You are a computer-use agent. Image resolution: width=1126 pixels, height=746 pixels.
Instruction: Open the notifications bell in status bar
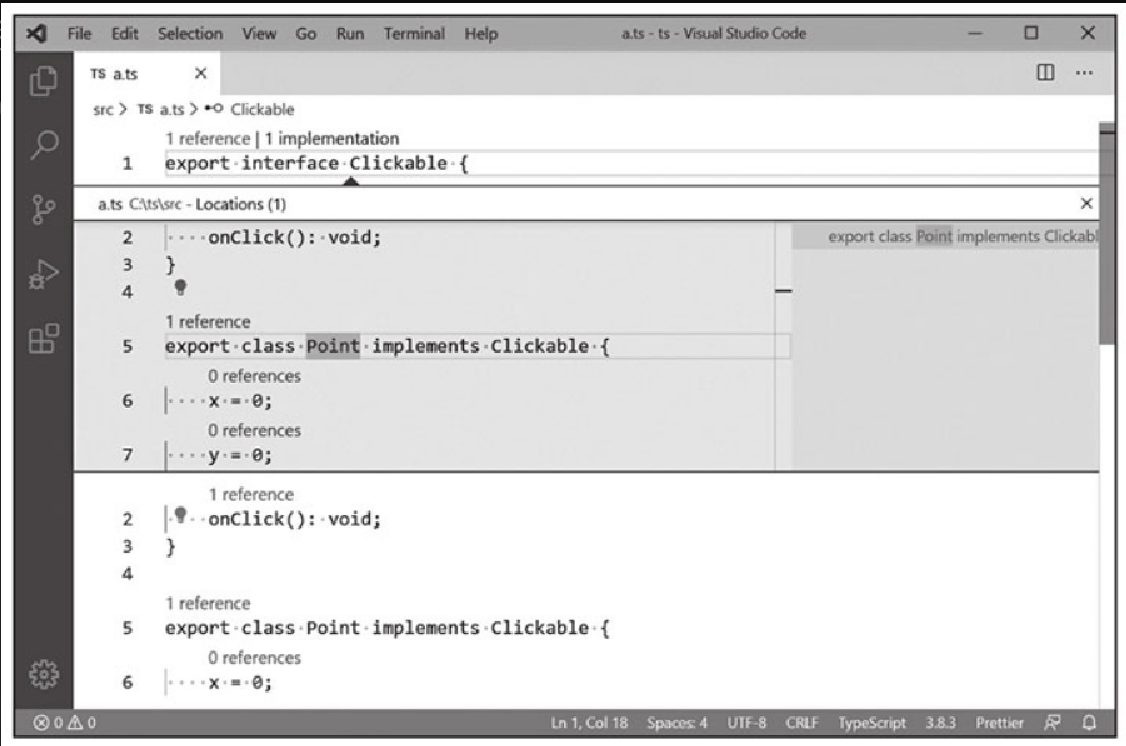[x=1089, y=722]
